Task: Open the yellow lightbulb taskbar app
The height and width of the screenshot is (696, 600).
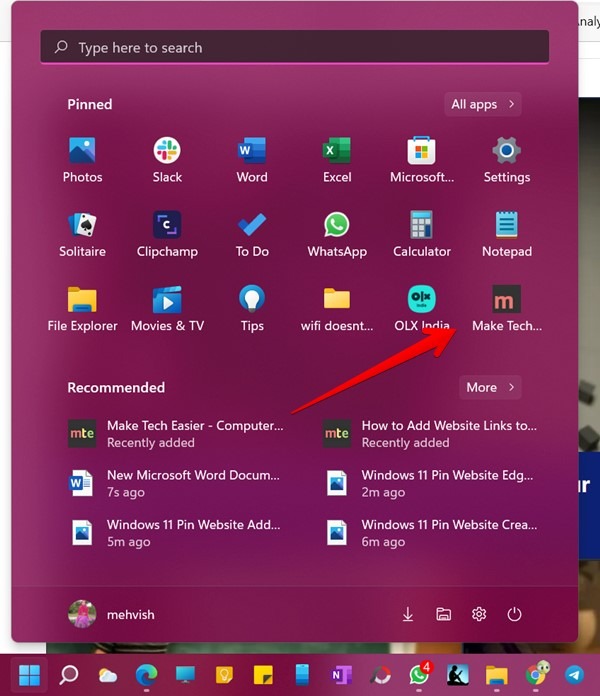Action: (x=224, y=675)
